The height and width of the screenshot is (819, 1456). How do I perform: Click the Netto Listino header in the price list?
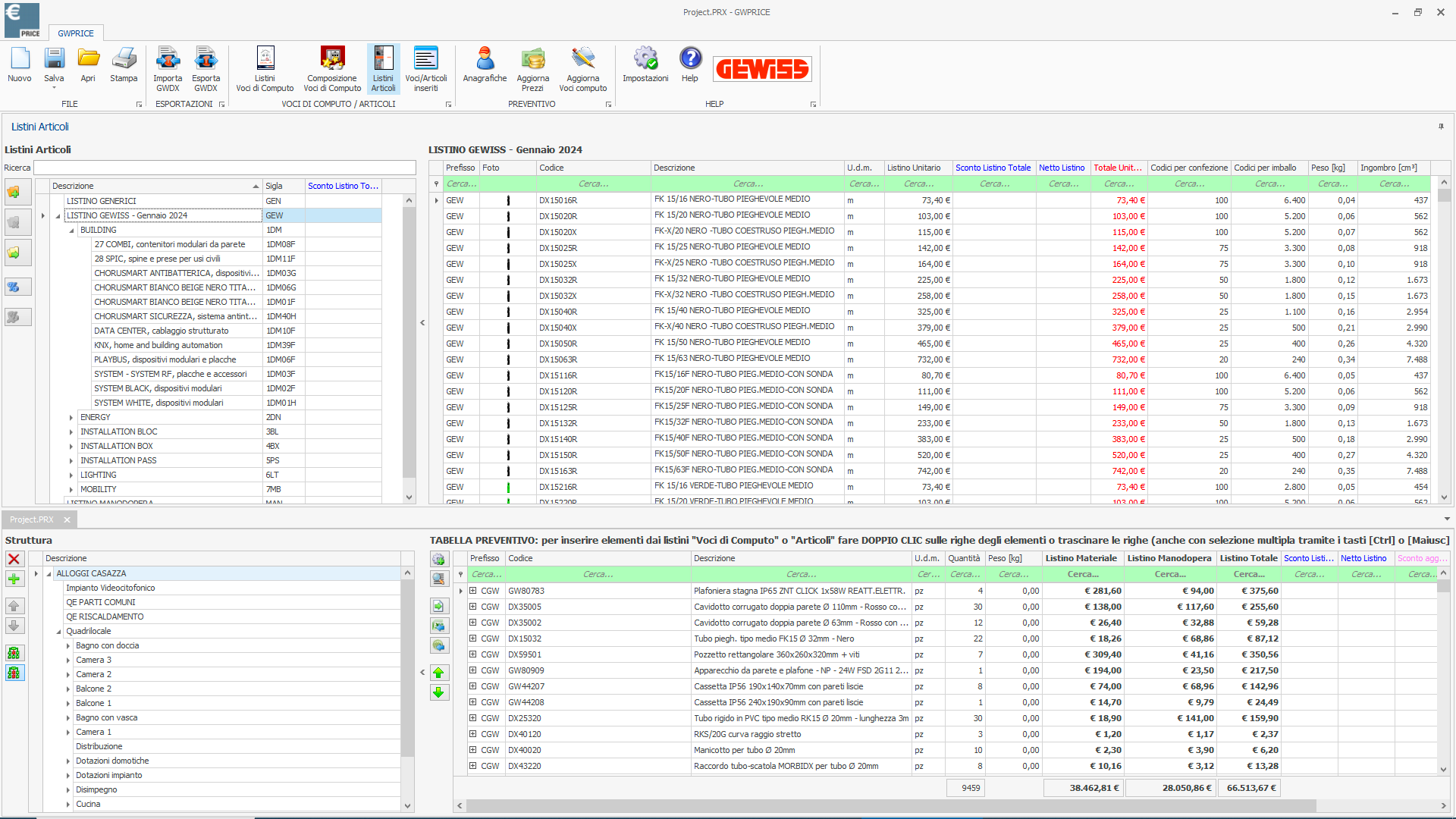click(x=1062, y=168)
